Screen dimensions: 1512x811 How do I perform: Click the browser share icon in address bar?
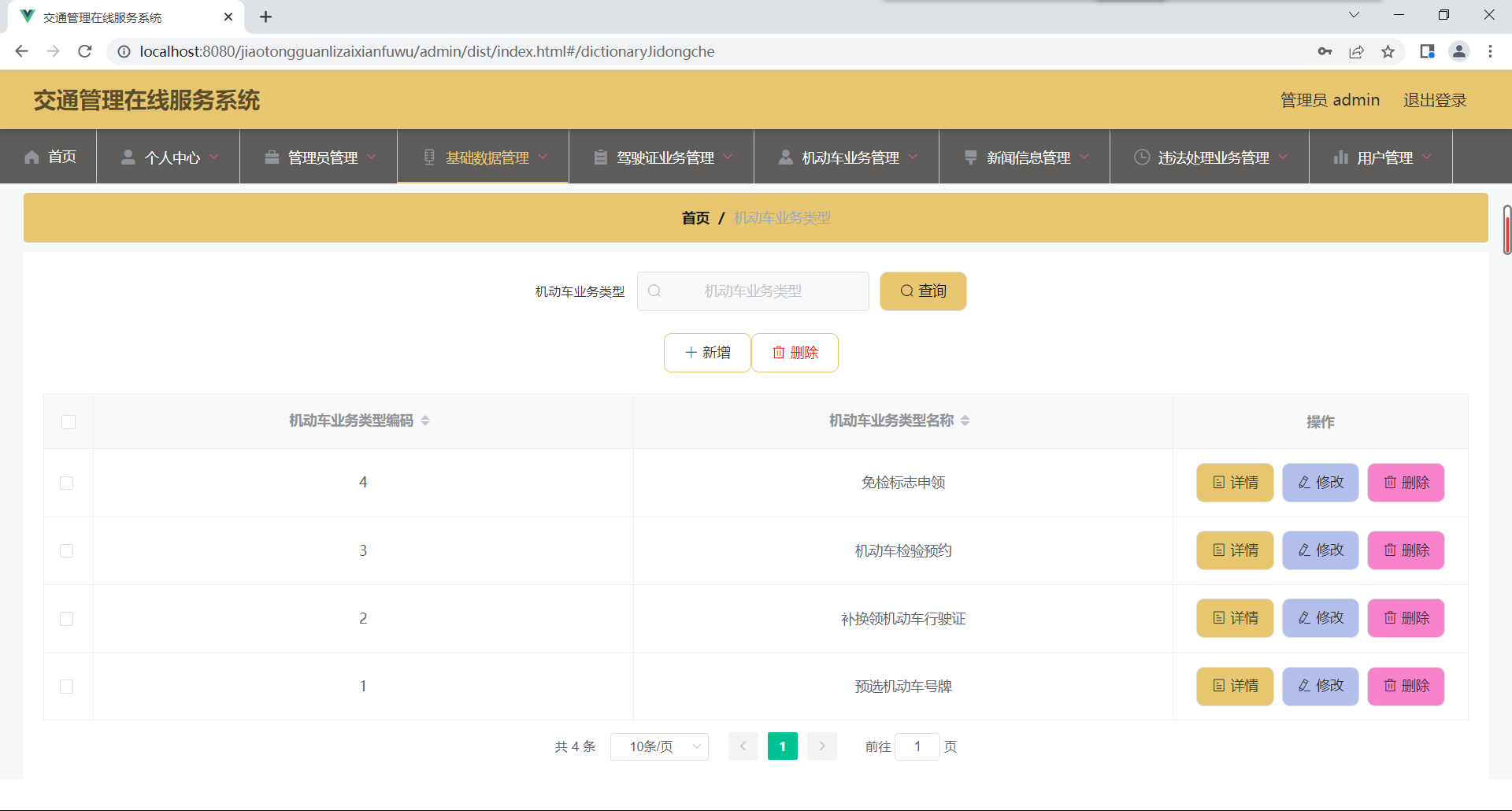(1357, 51)
